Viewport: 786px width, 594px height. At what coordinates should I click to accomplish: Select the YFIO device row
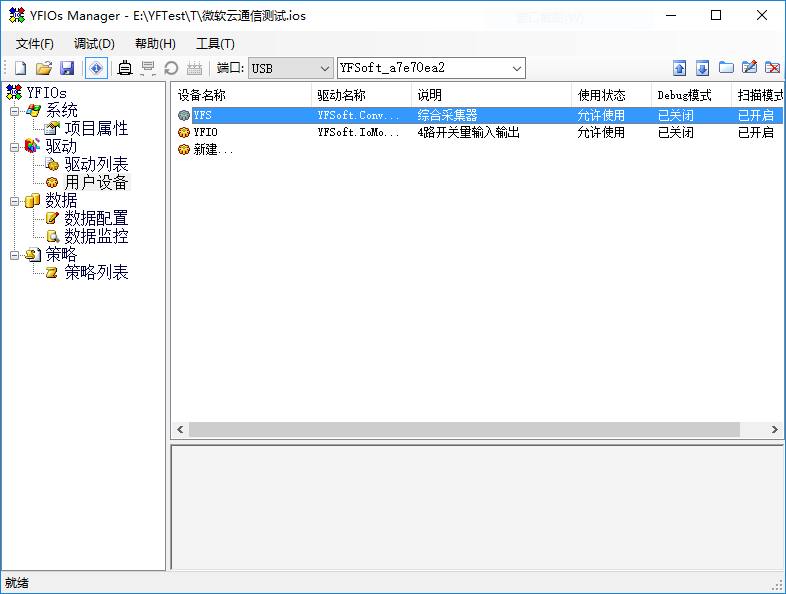(479, 132)
